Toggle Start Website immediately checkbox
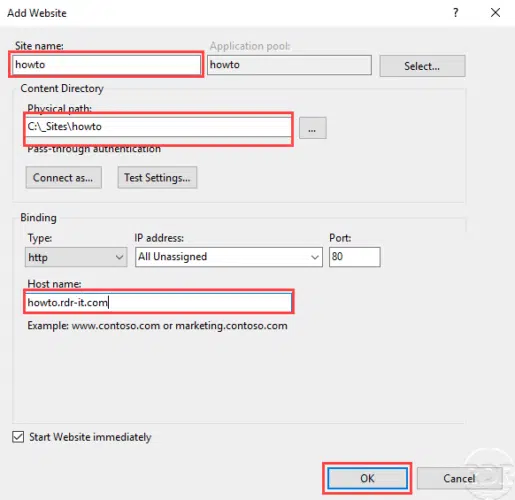Image resolution: width=515 pixels, height=500 pixels. point(18,437)
